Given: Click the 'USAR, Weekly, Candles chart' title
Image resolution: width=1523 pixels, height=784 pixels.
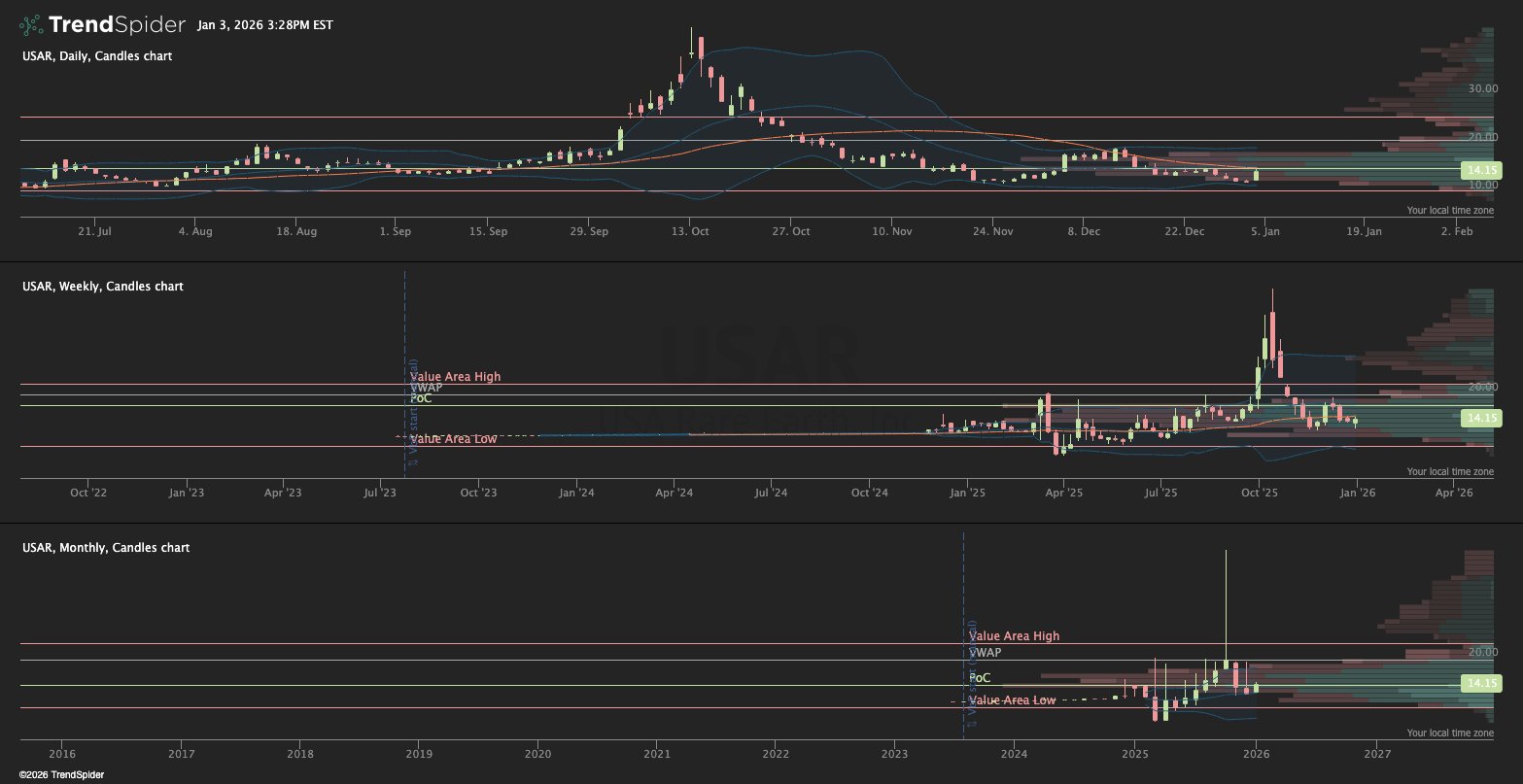Looking at the screenshot, I should pyautogui.click(x=102, y=287).
